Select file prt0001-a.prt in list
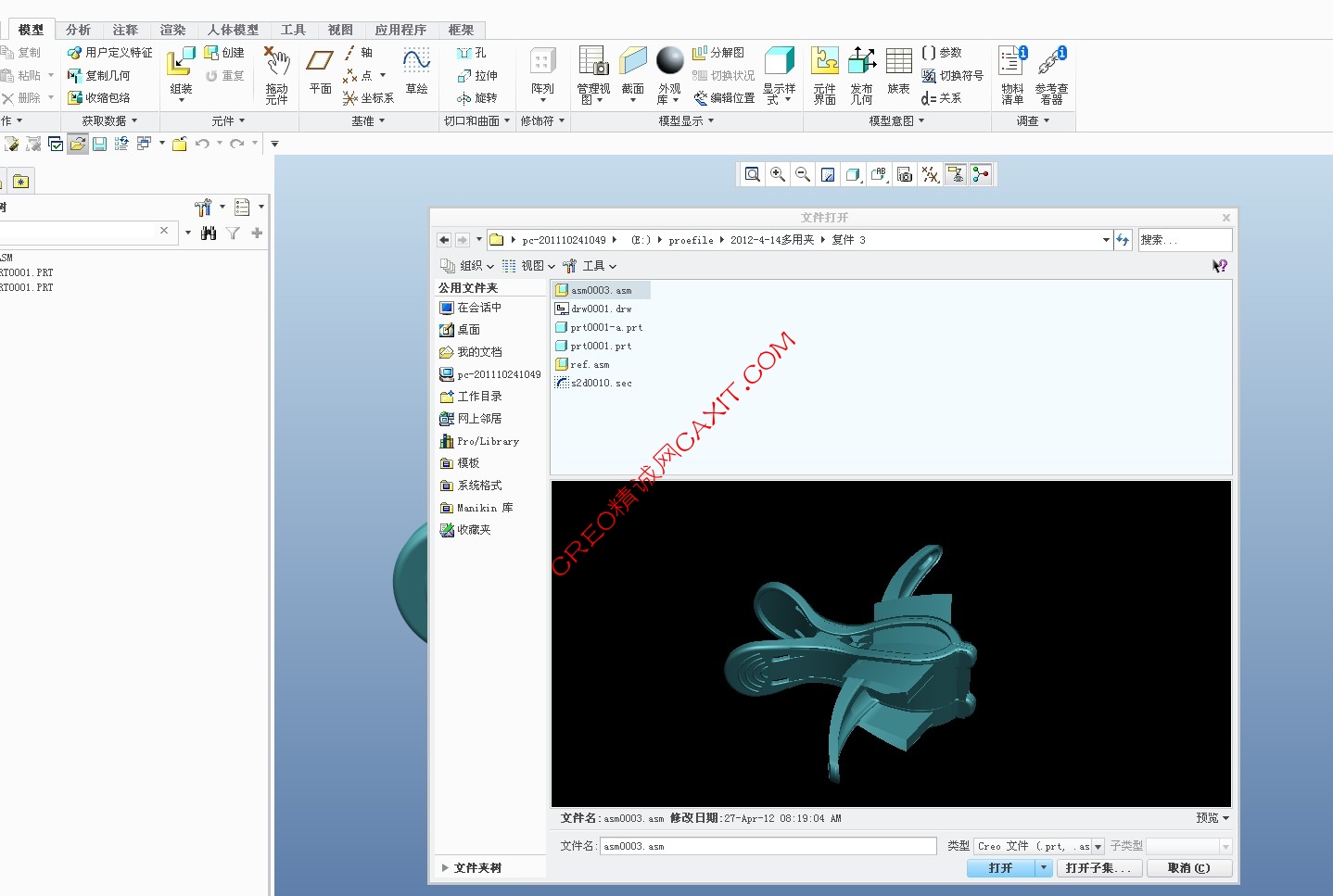This screenshot has width=1333, height=896. pos(599,327)
